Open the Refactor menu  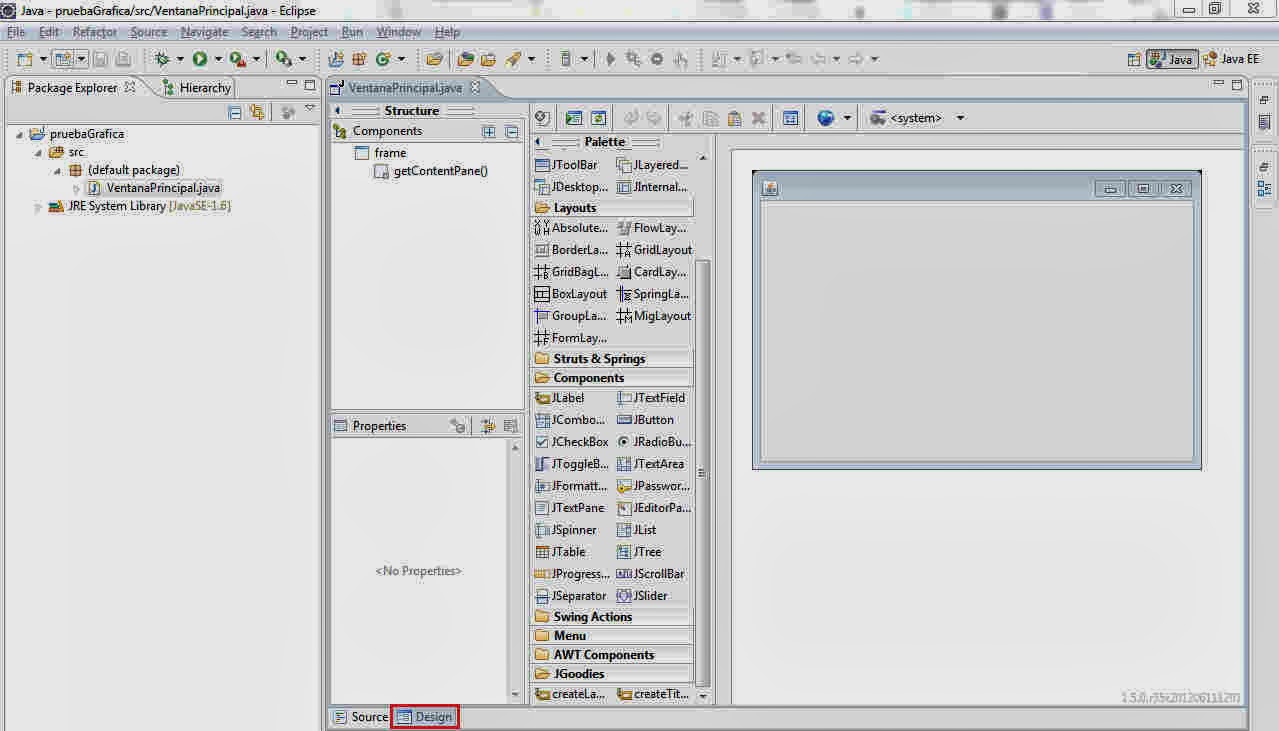[x=94, y=32]
